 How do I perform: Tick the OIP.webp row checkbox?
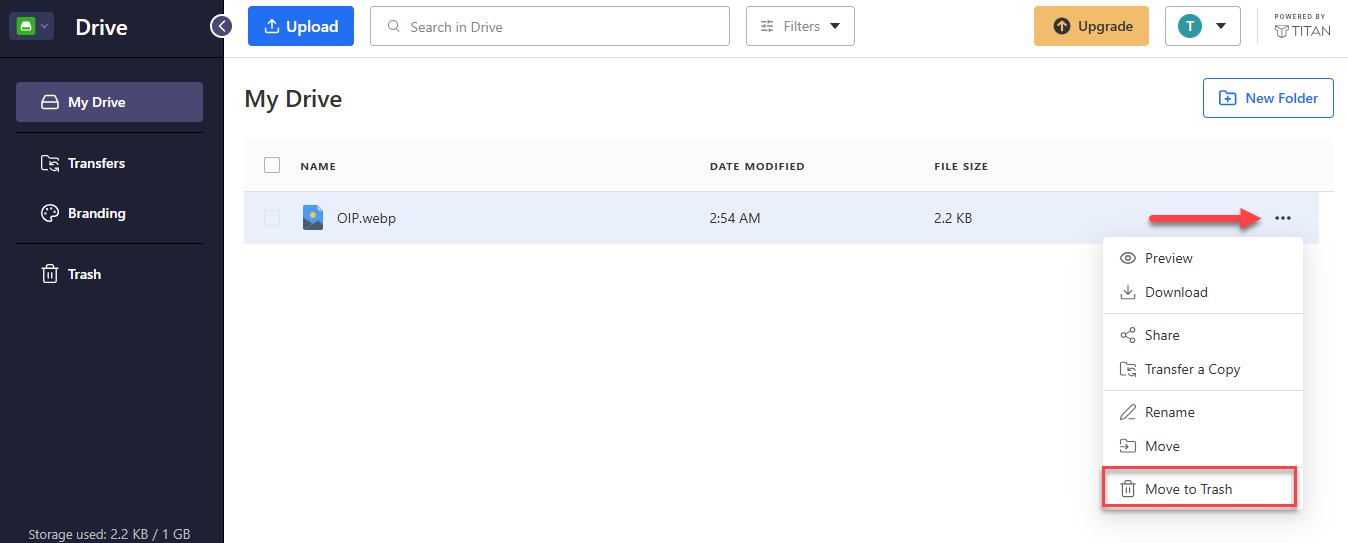tap(272, 218)
